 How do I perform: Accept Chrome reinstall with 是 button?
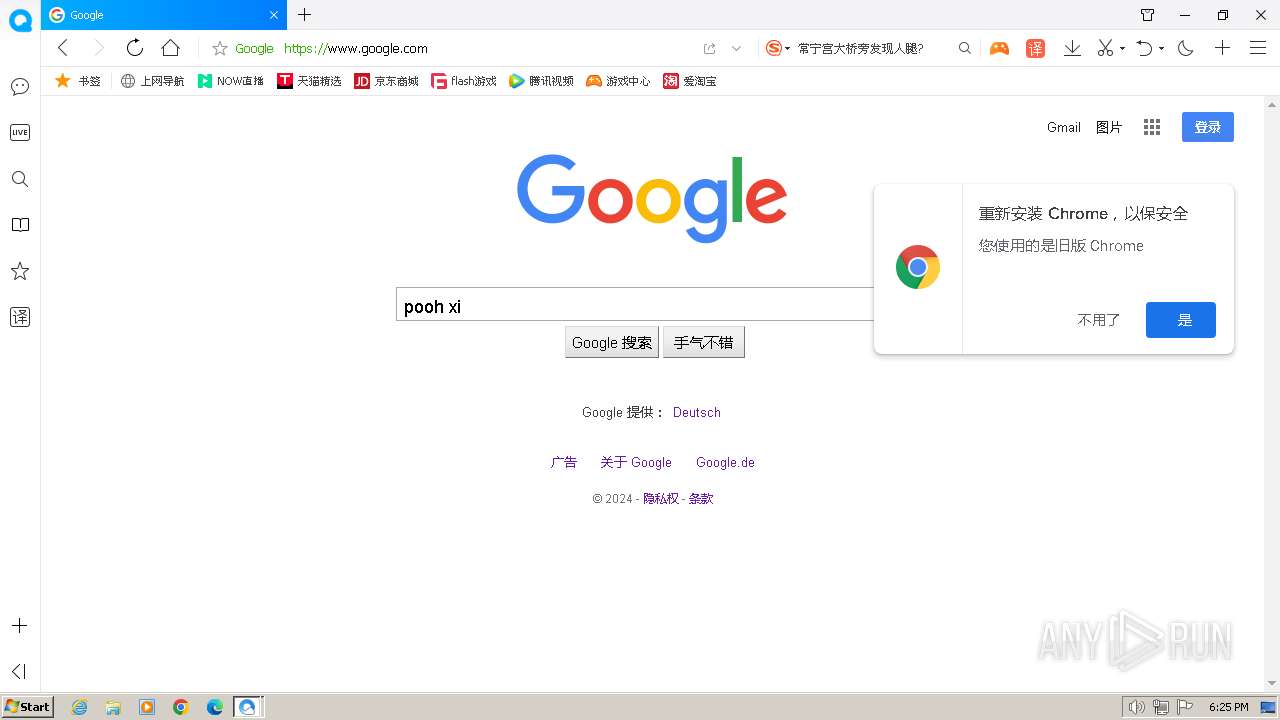[1181, 320]
